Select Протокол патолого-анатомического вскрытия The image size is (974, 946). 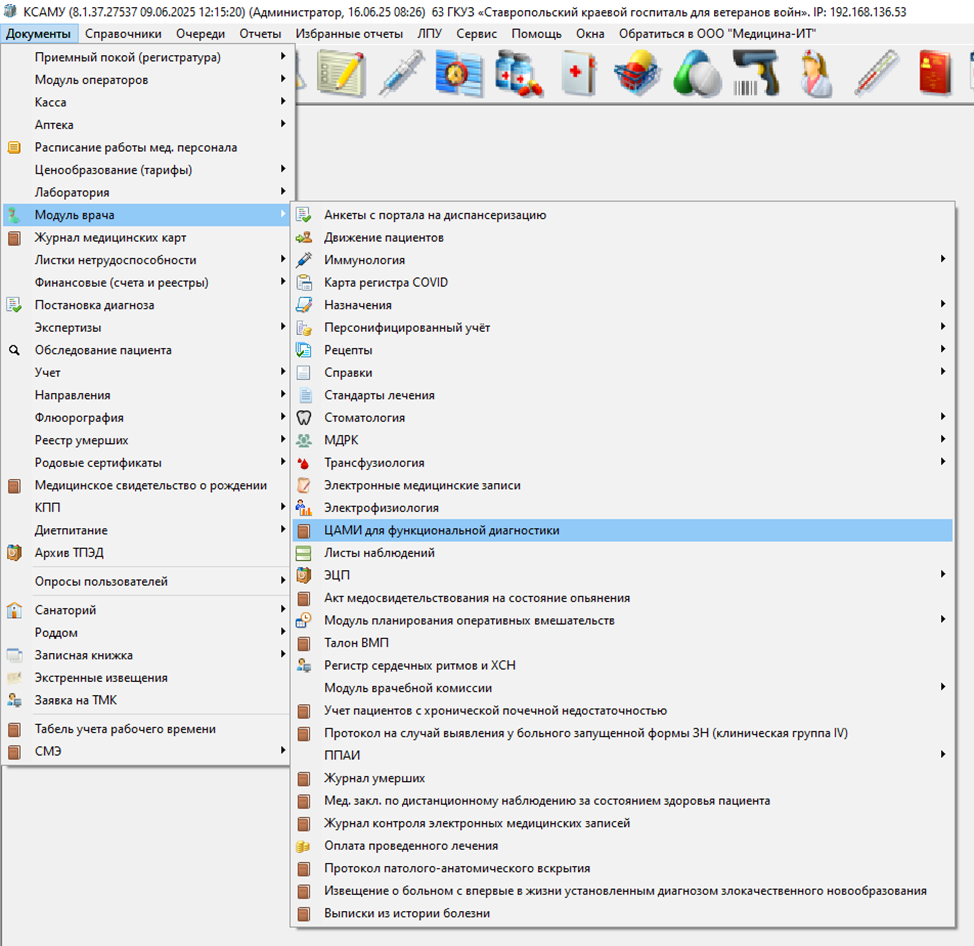(x=622, y=868)
